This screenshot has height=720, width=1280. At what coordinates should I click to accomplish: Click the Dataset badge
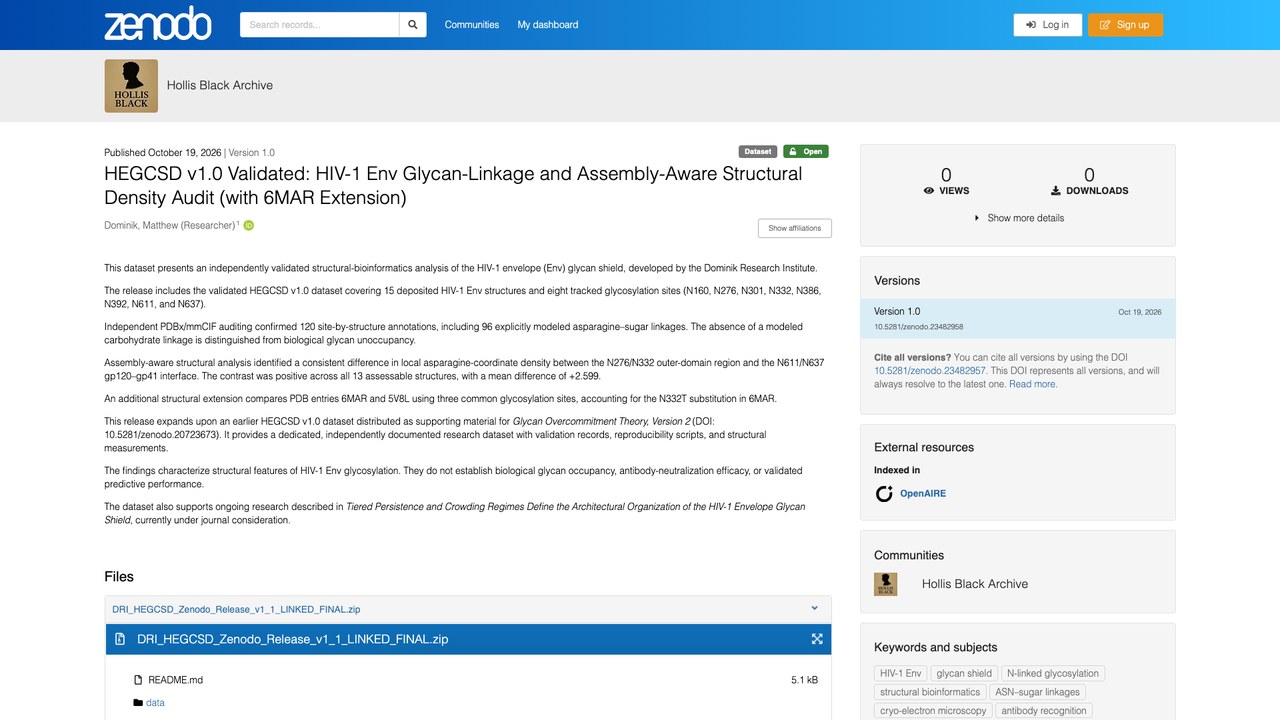click(758, 152)
